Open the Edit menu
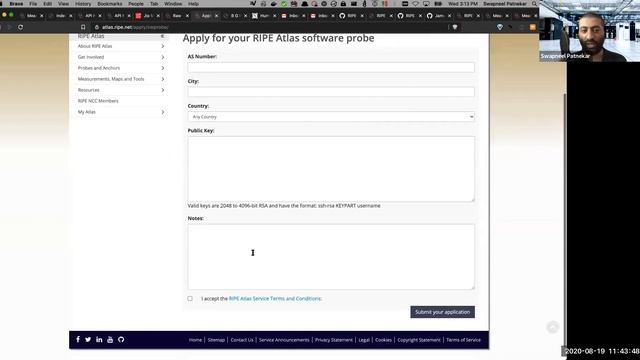This screenshot has width=640, height=360. pos(48,4)
